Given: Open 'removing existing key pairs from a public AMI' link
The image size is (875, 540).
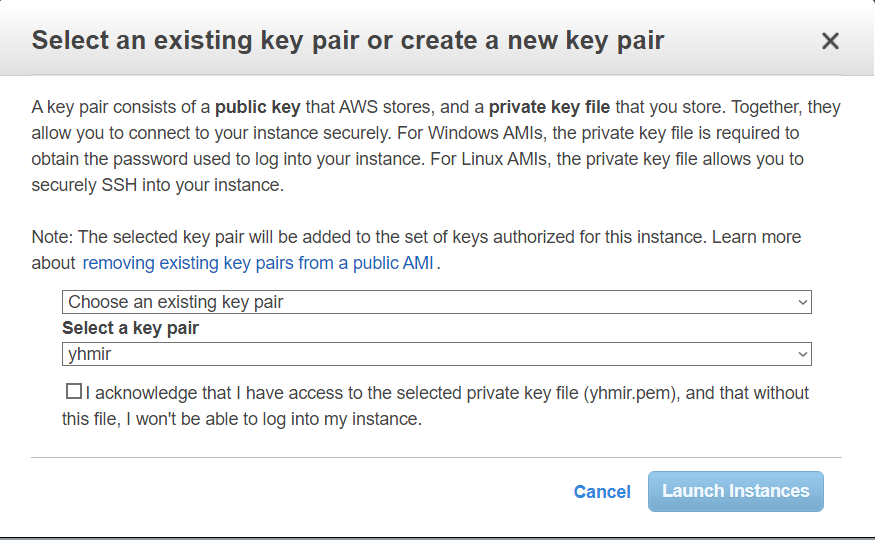Looking at the screenshot, I should (258, 264).
